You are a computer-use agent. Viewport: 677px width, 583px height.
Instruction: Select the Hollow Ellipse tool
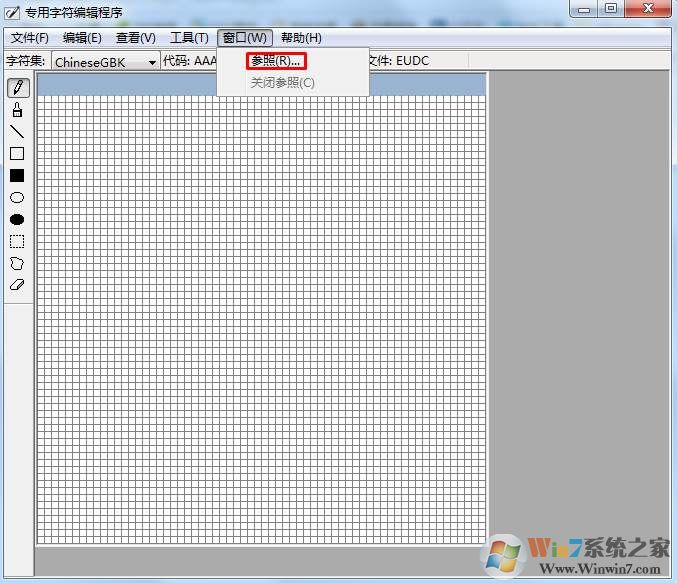pyautogui.click(x=17, y=198)
